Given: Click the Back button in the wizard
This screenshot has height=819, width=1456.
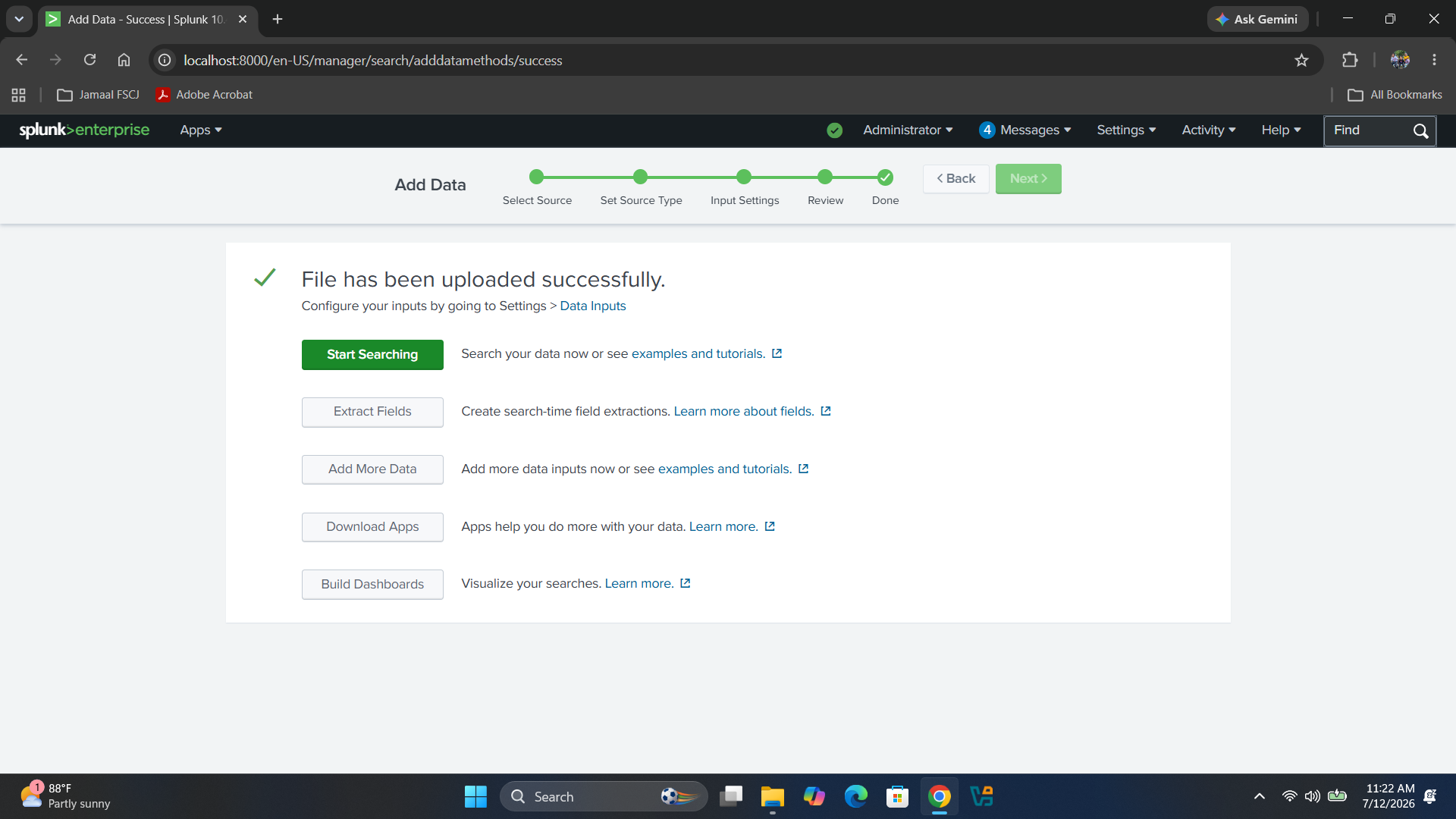Looking at the screenshot, I should pyautogui.click(x=955, y=179).
